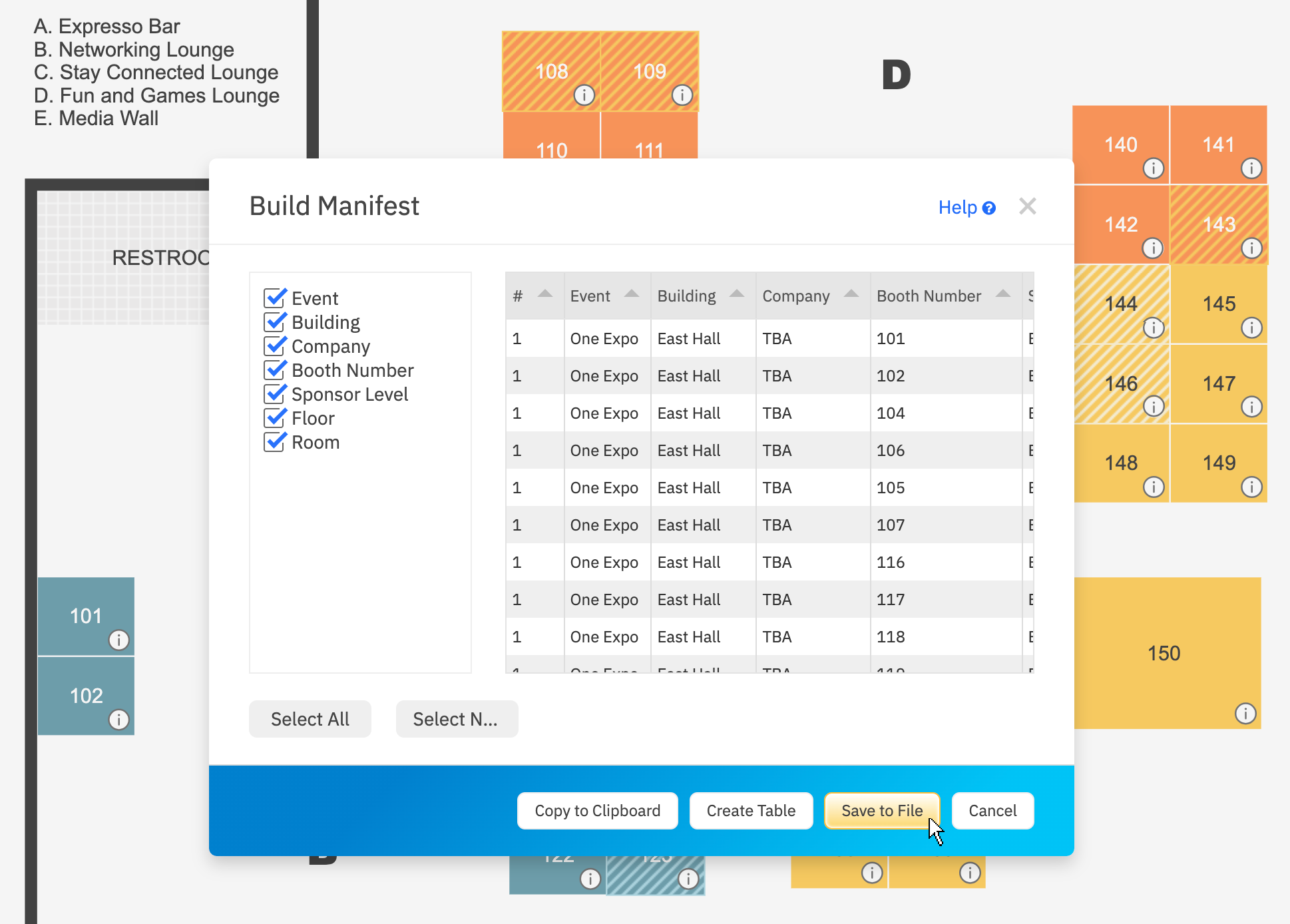The width and height of the screenshot is (1290, 924).
Task: Select the table row for booth 104
Action: (x=765, y=413)
